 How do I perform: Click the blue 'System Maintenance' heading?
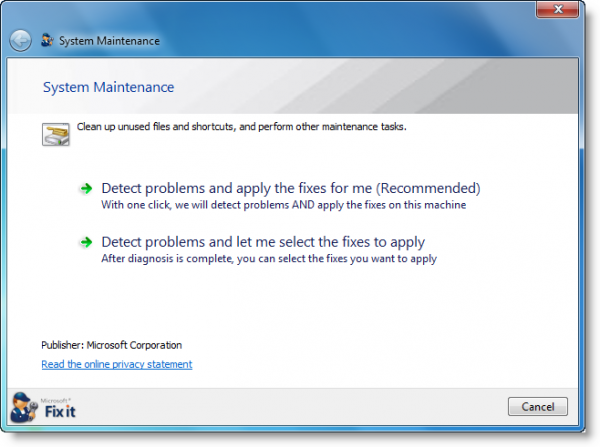pyautogui.click(x=108, y=87)
